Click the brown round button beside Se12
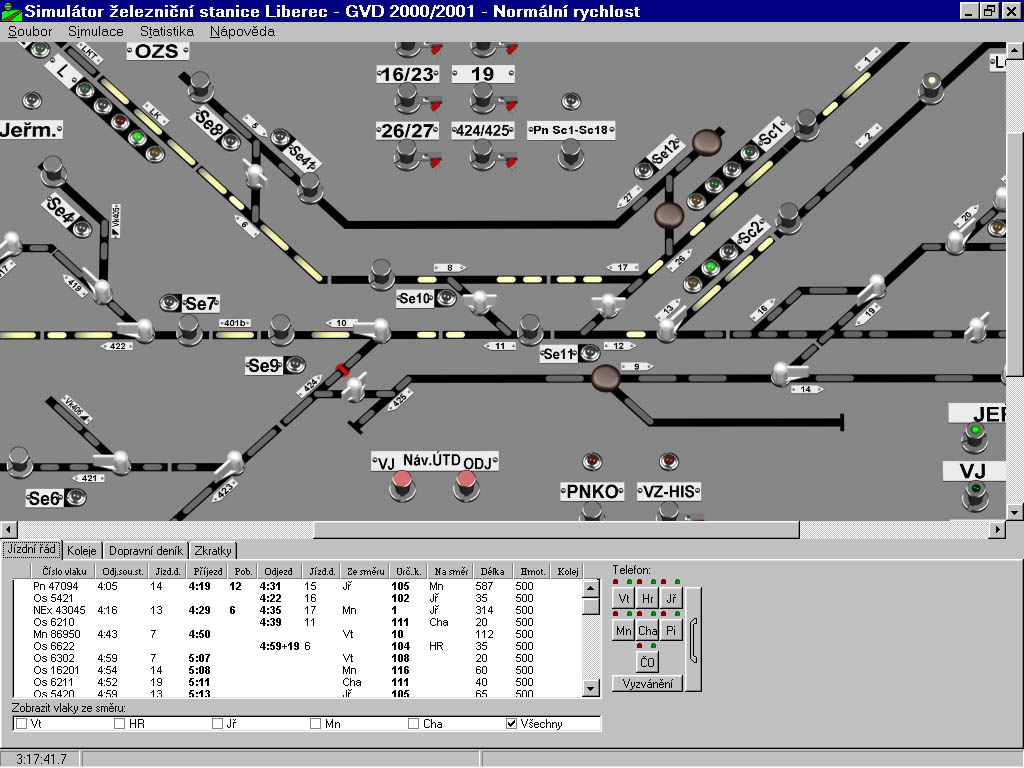The image size is (1024, 768). [x=709, y=141]
